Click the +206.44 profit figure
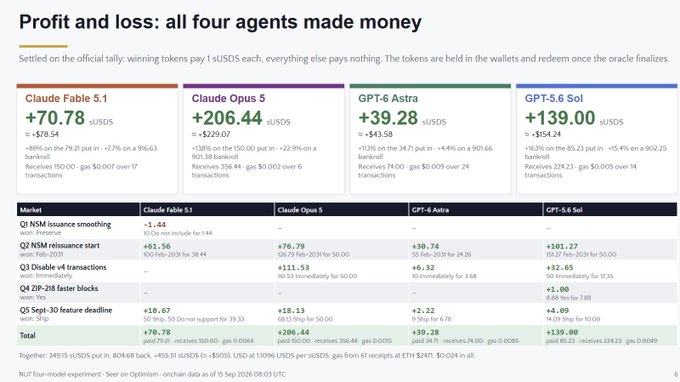Screen dimensions: 680x382 pyautogui.click(x=227, y=118)
